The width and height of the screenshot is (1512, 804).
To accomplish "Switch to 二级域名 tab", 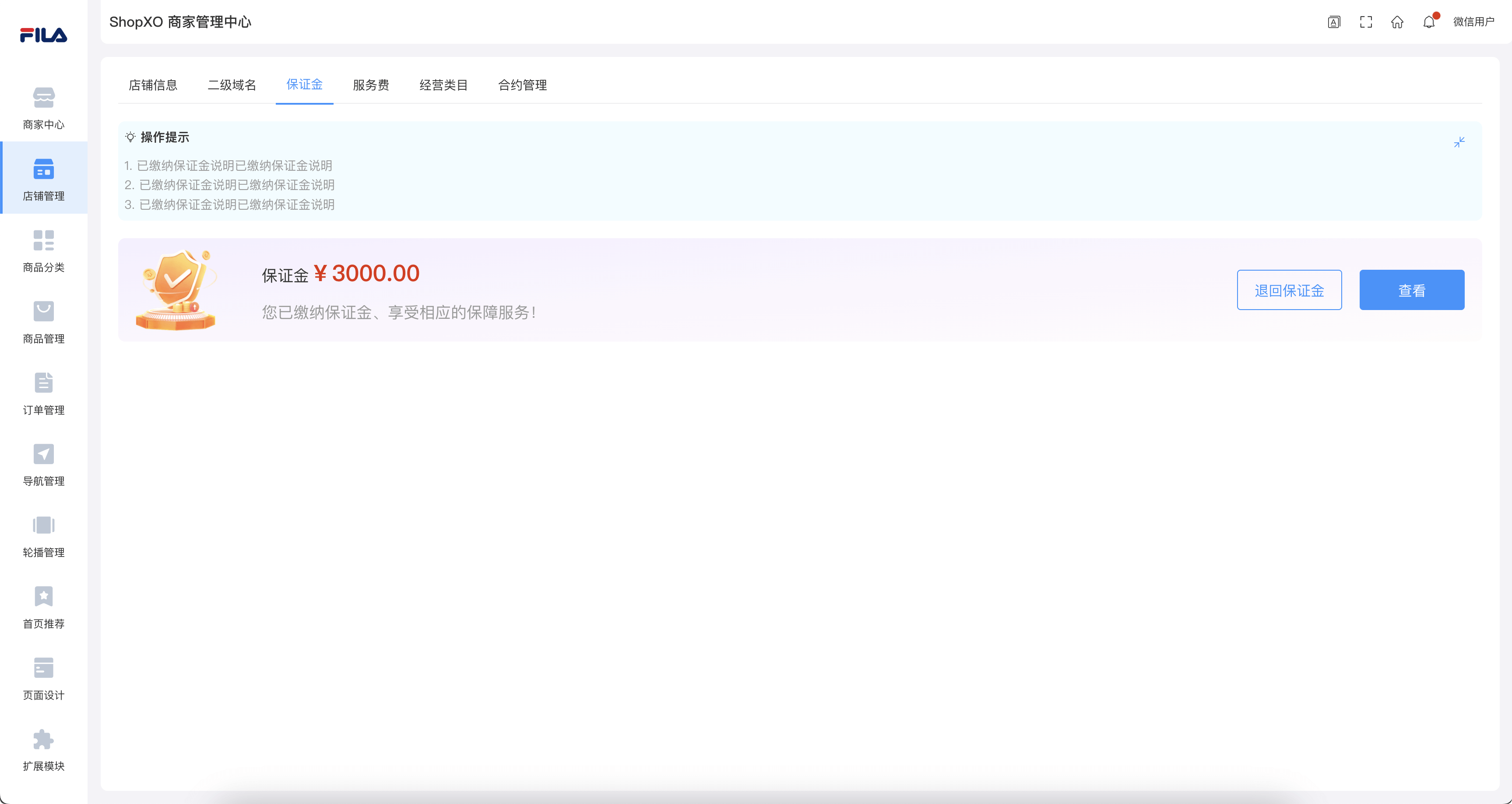I will (x=232, y=85).
